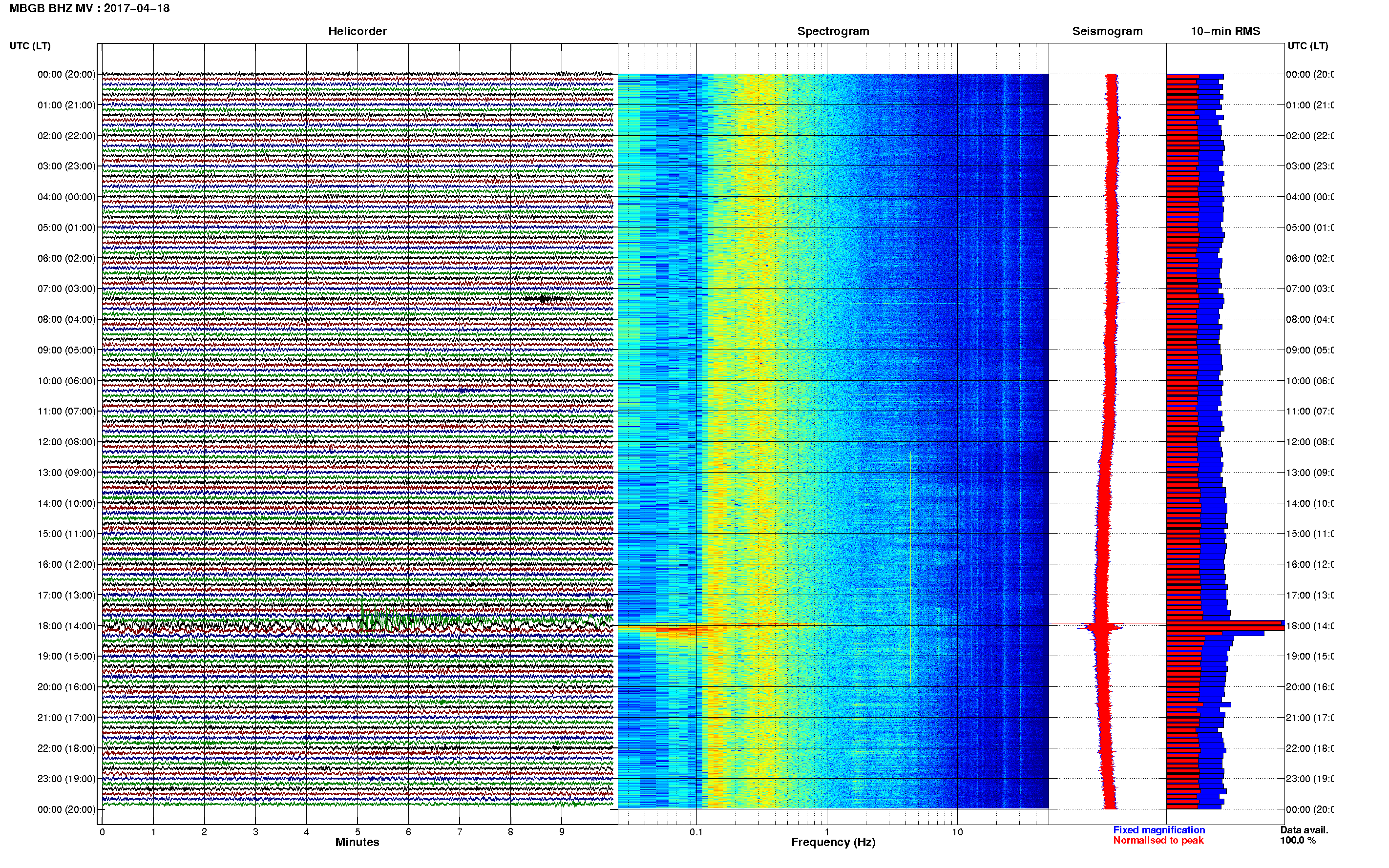
Task: Click the peak RMS bar at 18:00
Action: [x=1225, y=626]
